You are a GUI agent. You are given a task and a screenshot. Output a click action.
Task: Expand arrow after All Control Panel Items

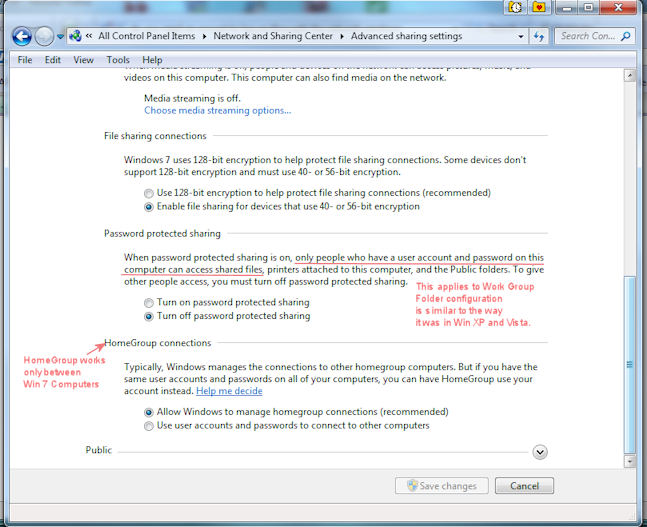click(204, 36)
